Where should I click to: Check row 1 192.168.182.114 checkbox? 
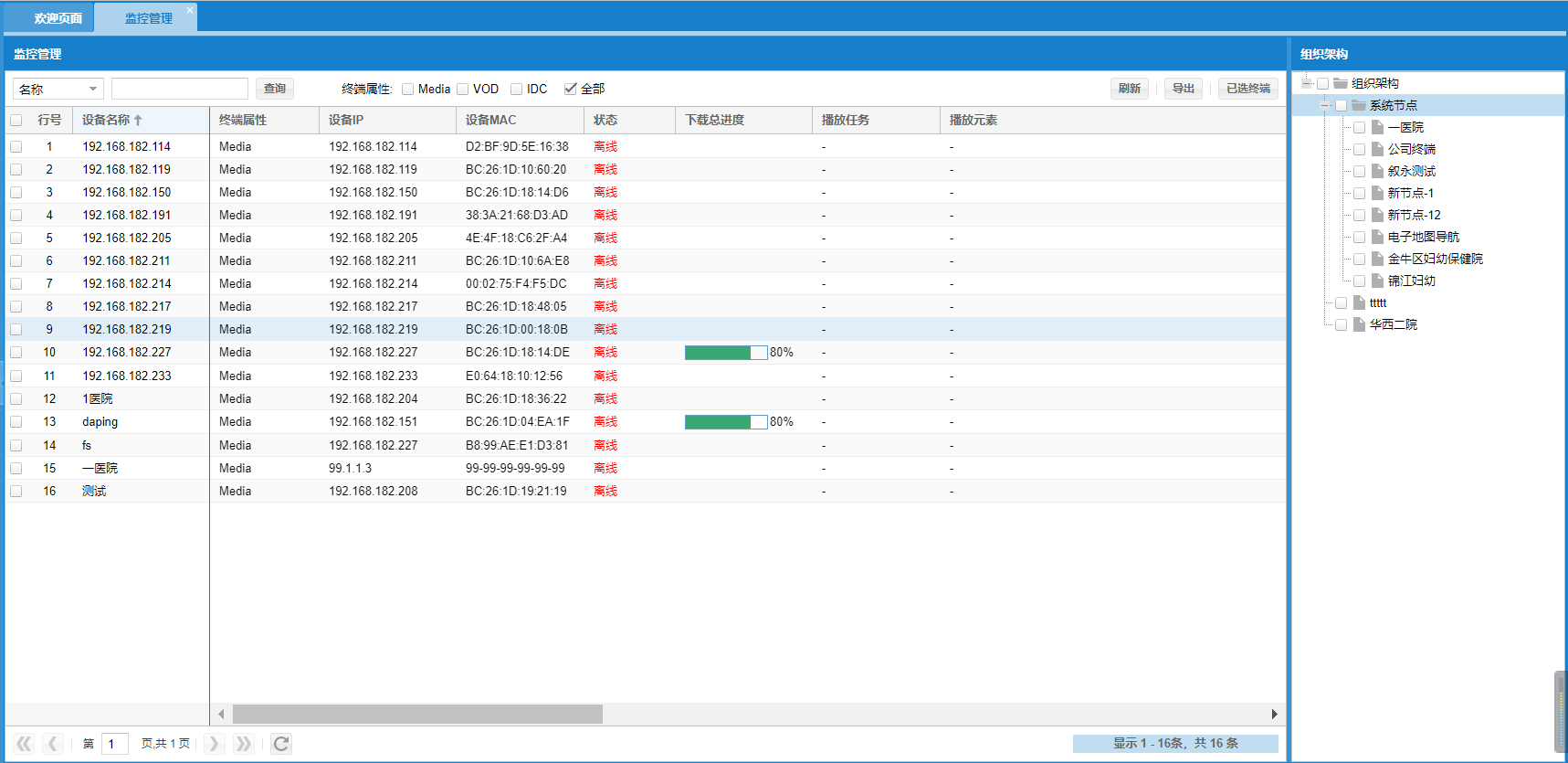tap(16, 146)
